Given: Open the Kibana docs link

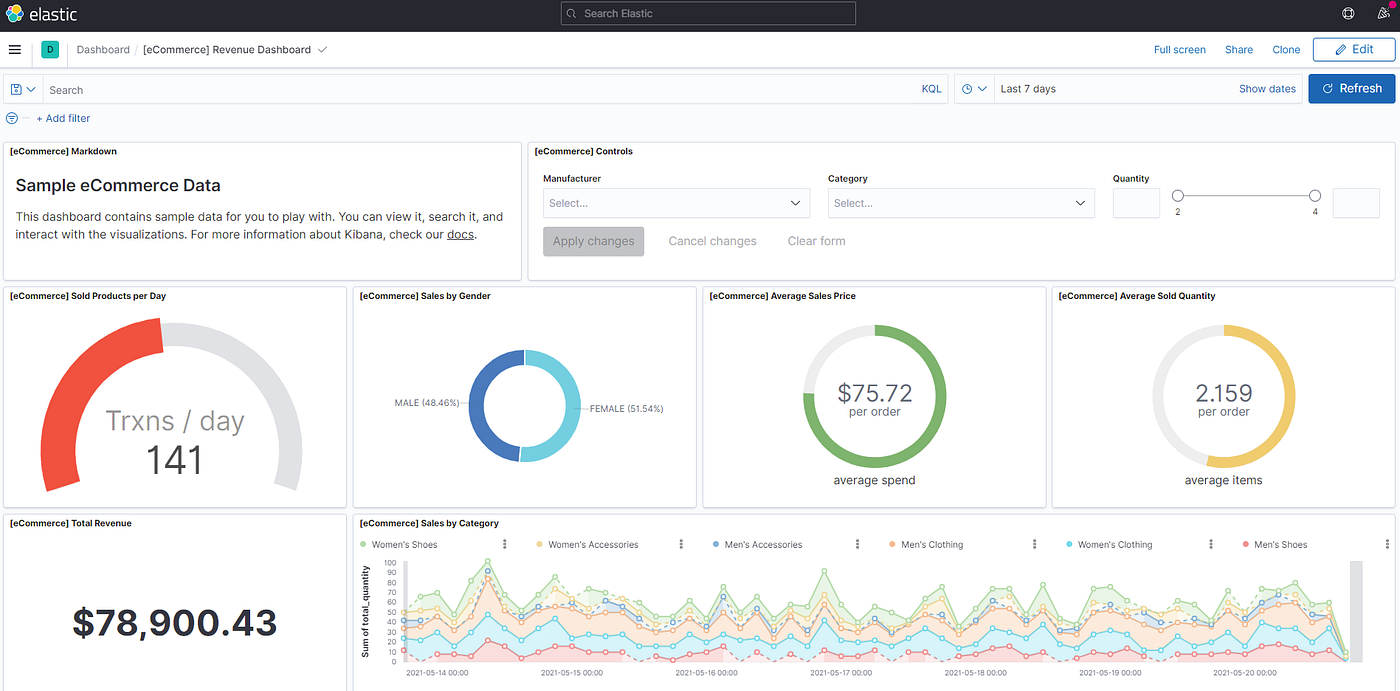Looking at the screenshot, I should point(460,234).
